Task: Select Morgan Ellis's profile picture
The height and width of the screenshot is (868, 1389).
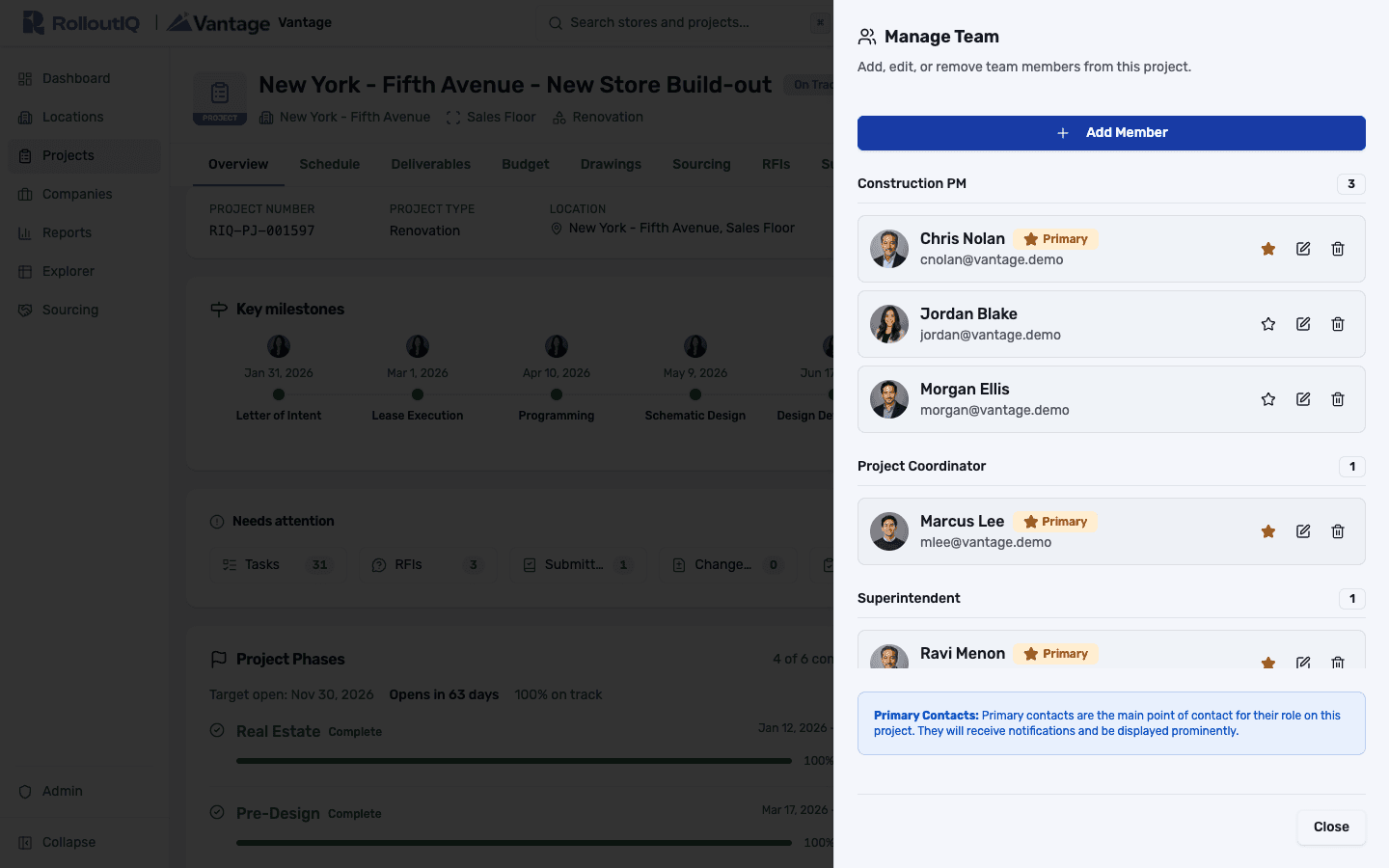Action: pyautogui.click(x=889, y=399)
